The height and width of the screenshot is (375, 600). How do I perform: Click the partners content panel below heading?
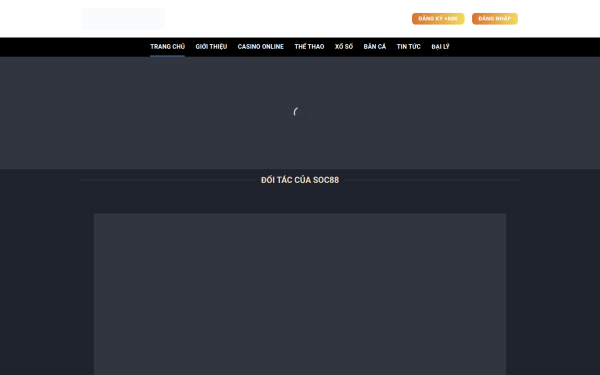pyautogui.click(x=300, y=294)
